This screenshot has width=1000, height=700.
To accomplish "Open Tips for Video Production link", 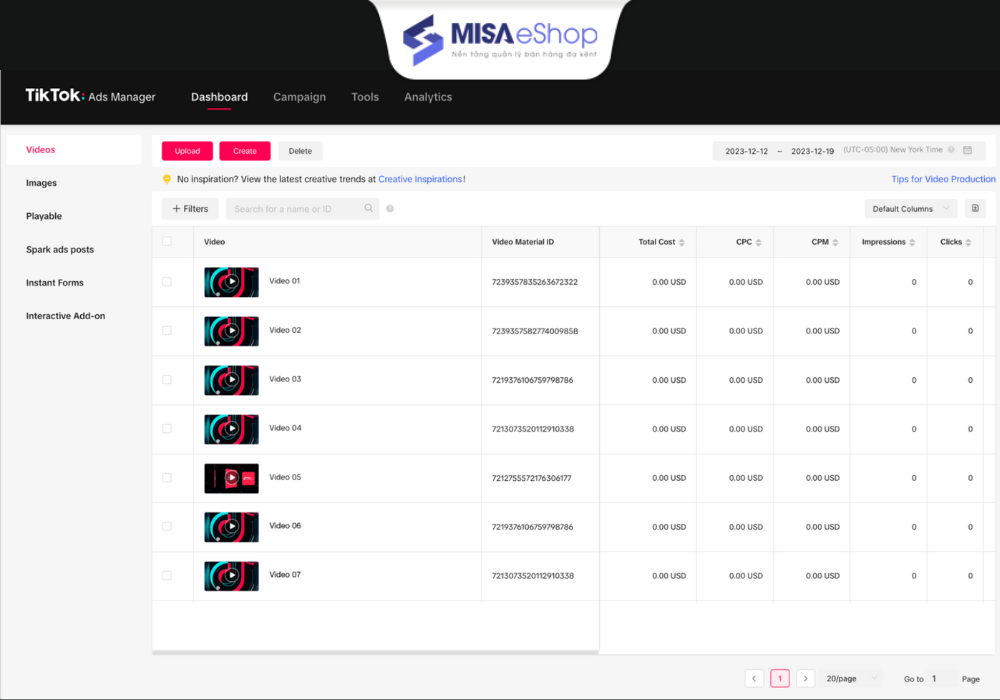I will [943, 179].
